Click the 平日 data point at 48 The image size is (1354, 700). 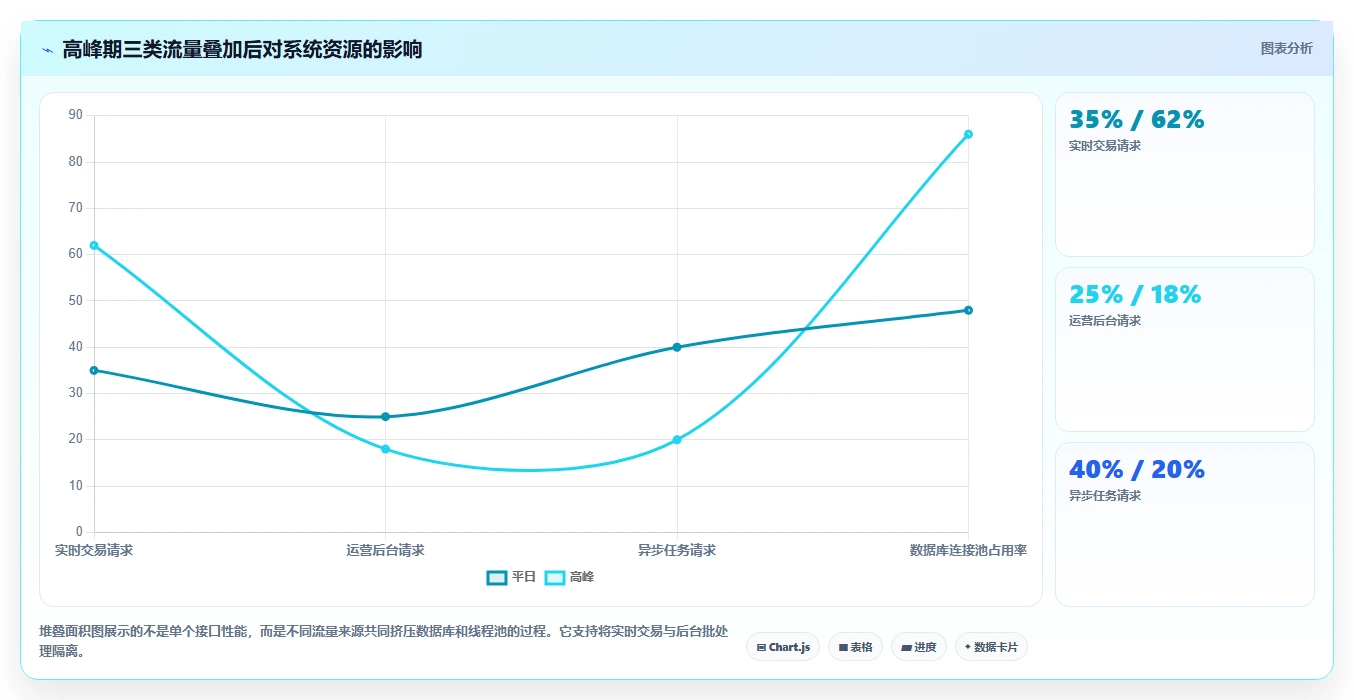[968, 310]
